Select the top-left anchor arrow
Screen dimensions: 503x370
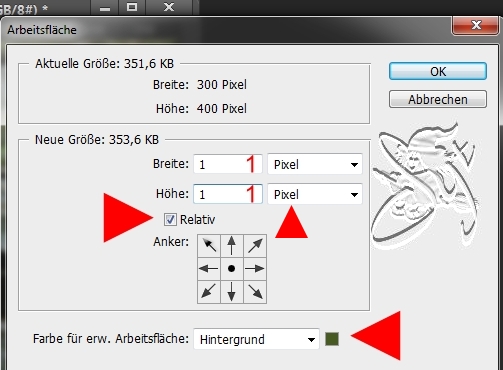(x=209, y=246)
